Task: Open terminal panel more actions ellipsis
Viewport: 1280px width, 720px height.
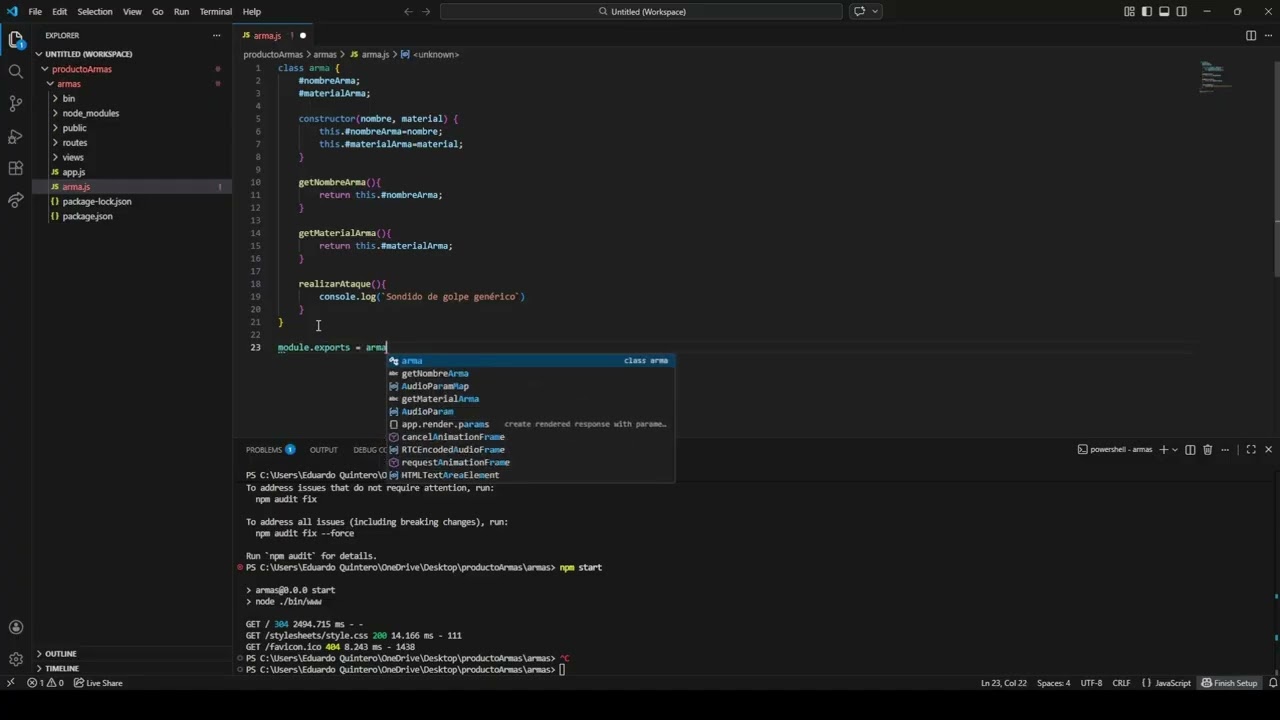Action: click(x=1224, y=450)
